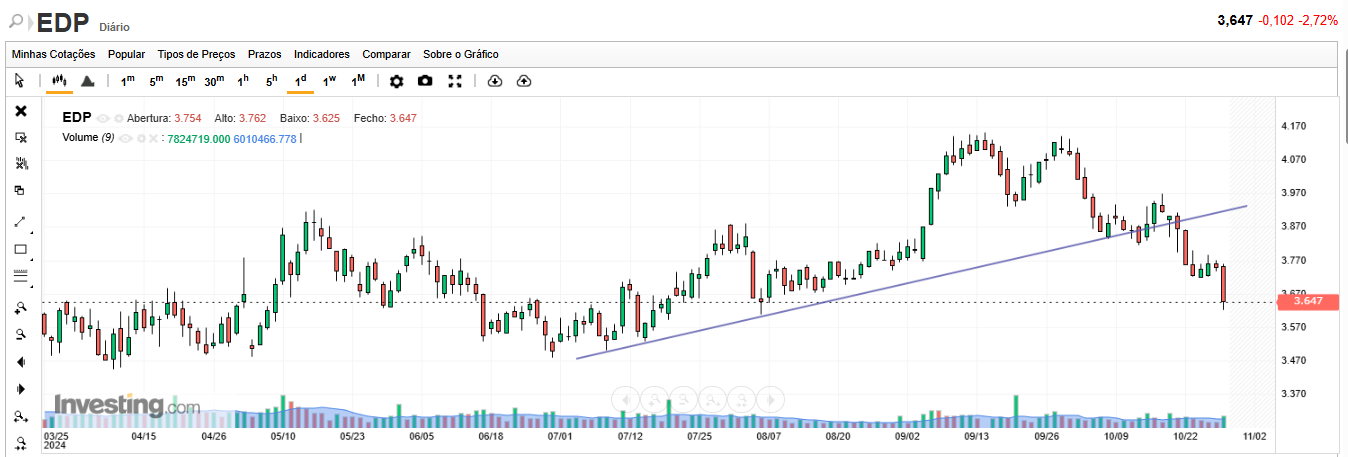
Task: Click the Comparar menu item
Action: 386,54
